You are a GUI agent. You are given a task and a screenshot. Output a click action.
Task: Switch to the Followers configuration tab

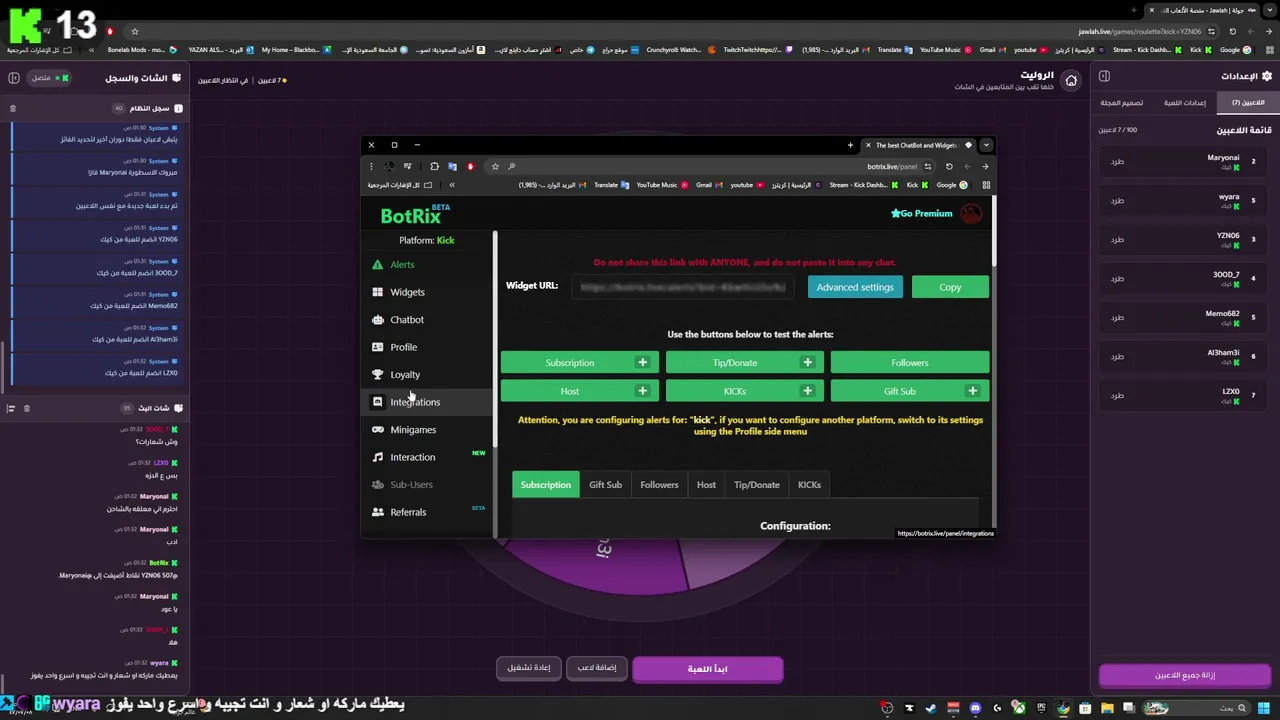pyautogui.click(x=659, y=485)
